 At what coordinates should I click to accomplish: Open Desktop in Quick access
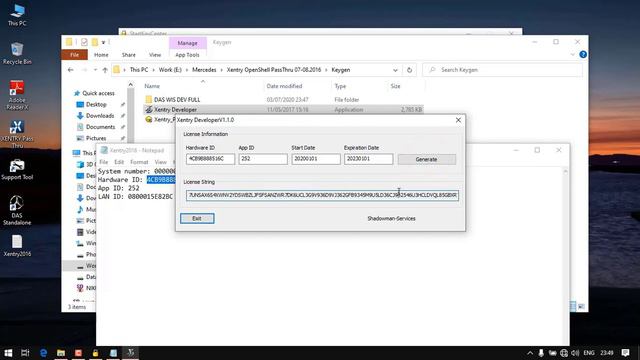pyautogui.click(x=96, y=104)
